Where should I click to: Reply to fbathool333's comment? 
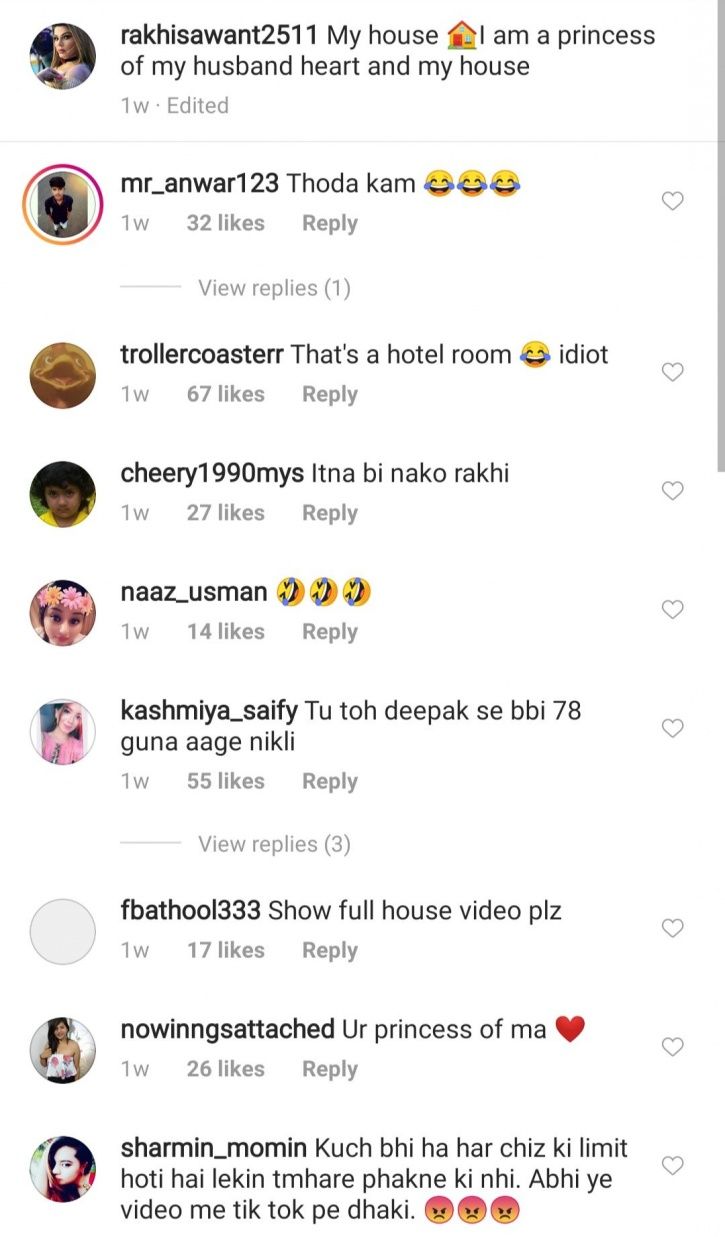click(330, 950)
